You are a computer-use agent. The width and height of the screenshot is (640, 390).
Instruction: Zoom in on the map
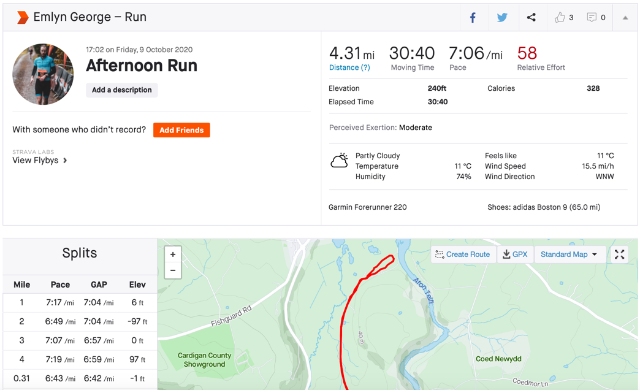(173, 254)
